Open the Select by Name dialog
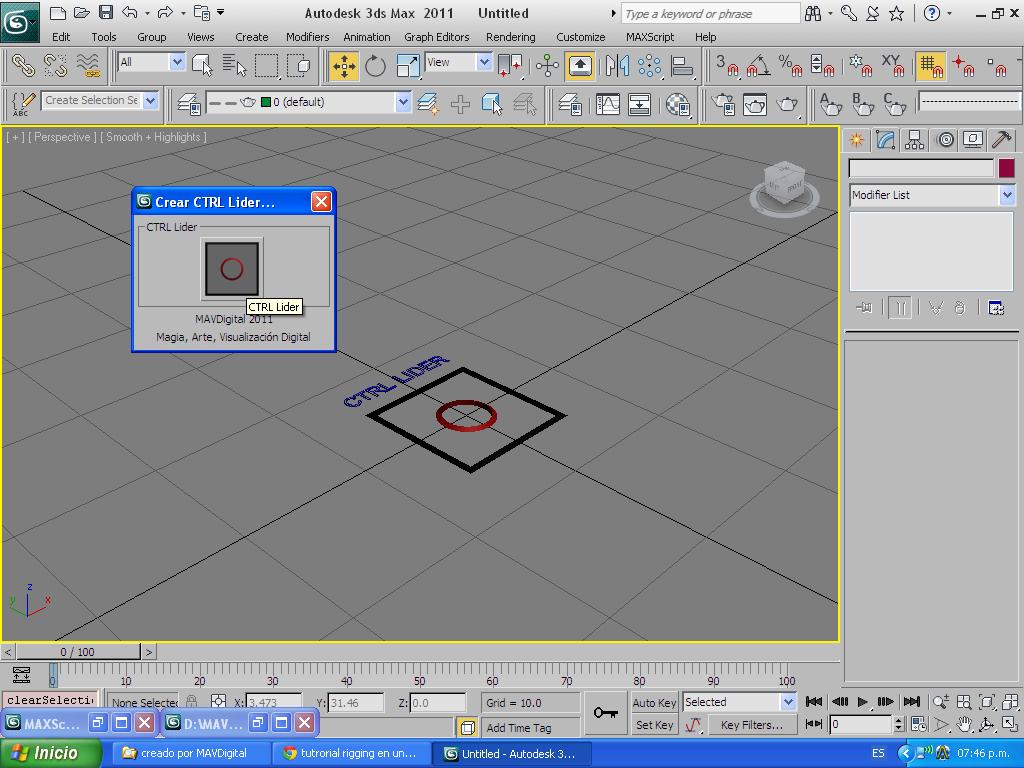This screenshot has width=1024, height=768. tap(234, 65)
